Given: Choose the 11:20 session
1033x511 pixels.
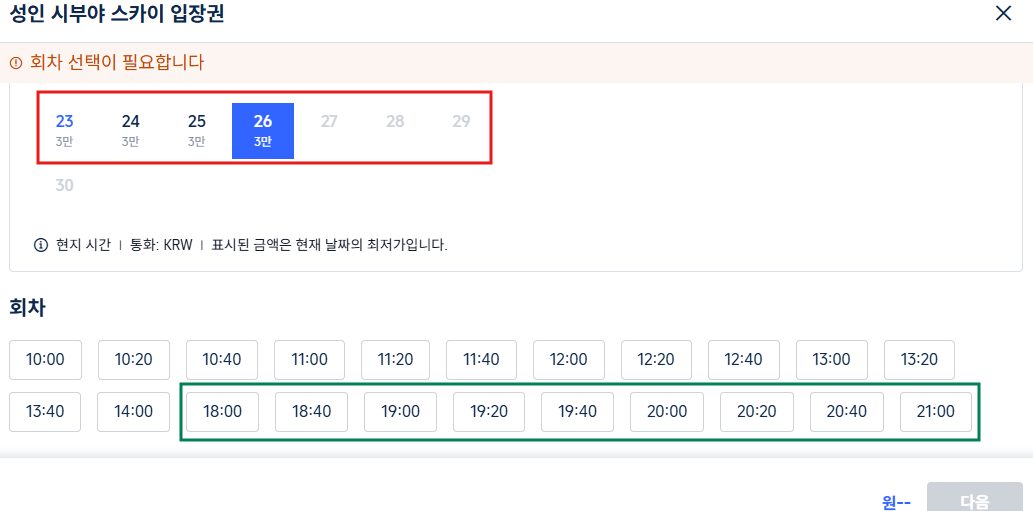Looking at the screenshot, I should [x=395, y=360].
